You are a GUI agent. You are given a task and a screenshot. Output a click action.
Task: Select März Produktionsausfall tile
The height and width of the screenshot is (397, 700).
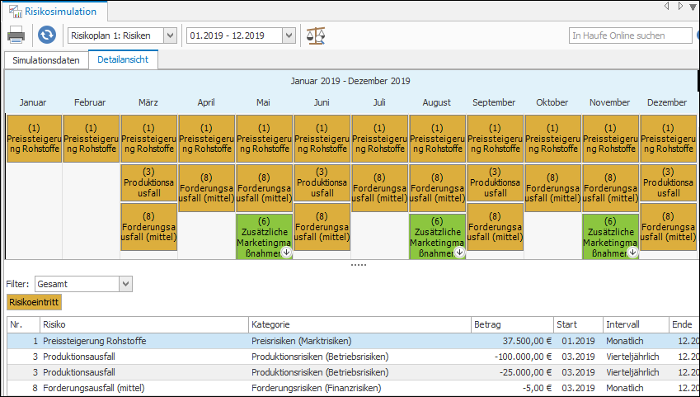pos(149,182)
